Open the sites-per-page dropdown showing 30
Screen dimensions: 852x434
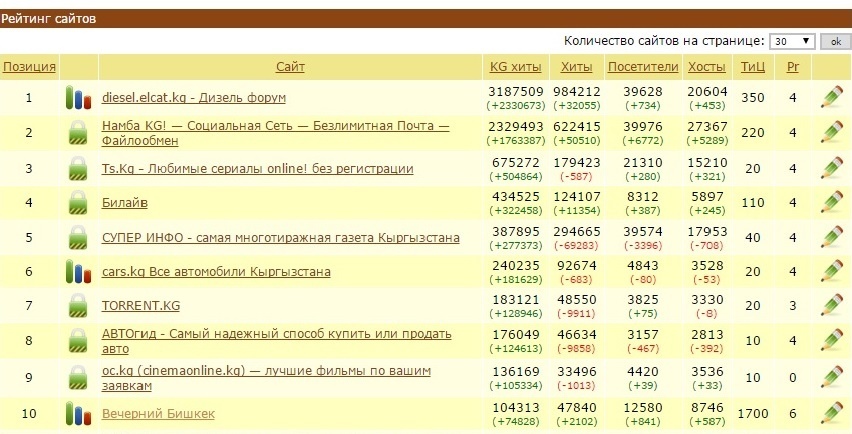(x=792, y=41)
